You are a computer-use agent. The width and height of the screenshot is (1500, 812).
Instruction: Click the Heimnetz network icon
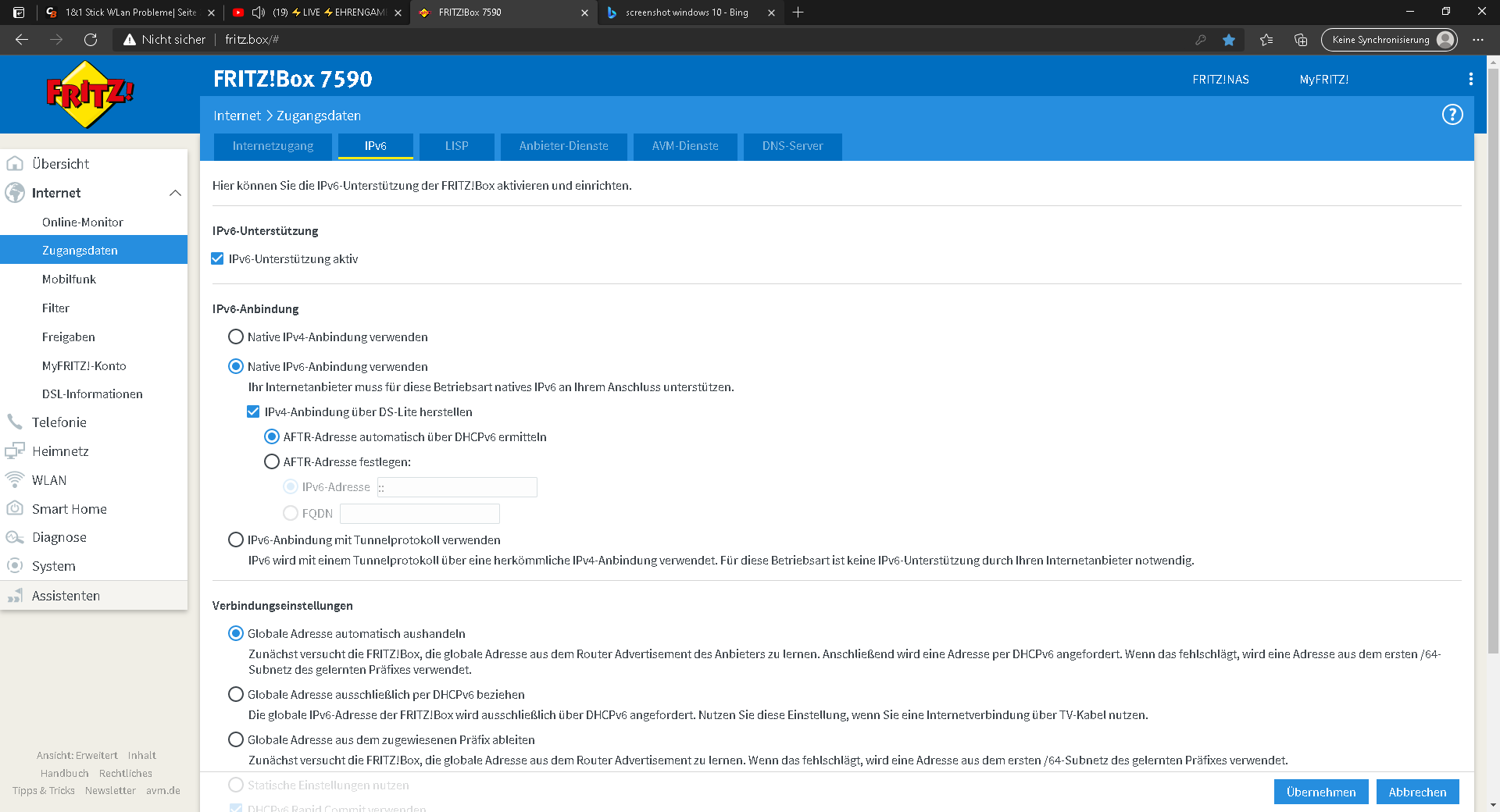[x=15, y=451]
